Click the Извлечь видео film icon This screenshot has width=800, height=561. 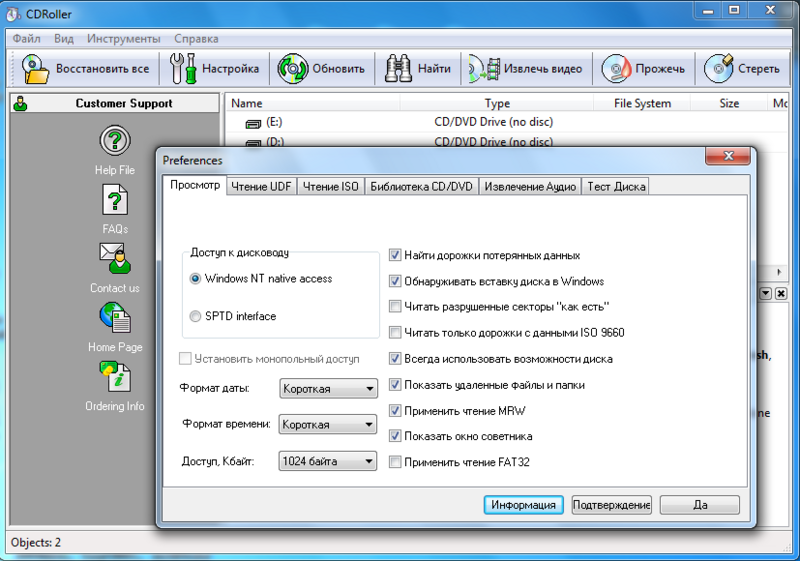(484, 68)
